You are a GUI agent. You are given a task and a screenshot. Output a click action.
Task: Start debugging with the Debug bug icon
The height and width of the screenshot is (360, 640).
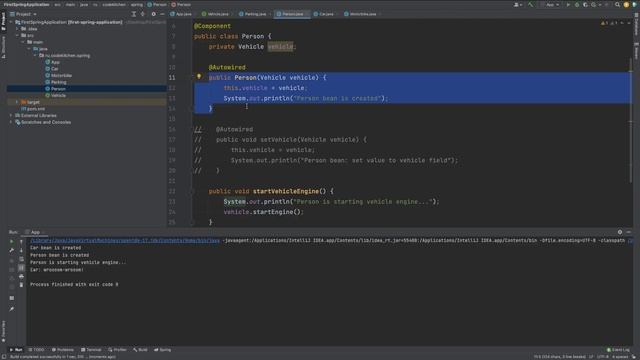(x=577, y=4)
